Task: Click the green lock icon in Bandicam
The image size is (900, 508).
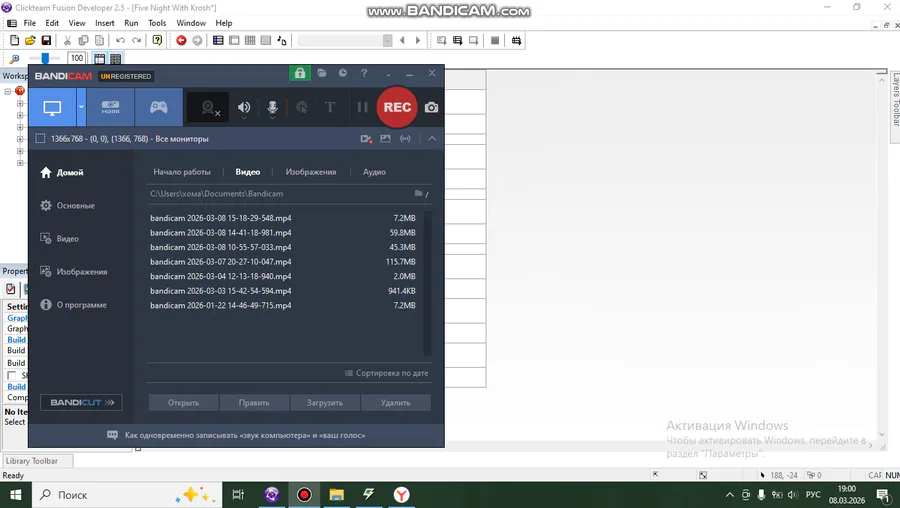Action: tap(300, 73)
